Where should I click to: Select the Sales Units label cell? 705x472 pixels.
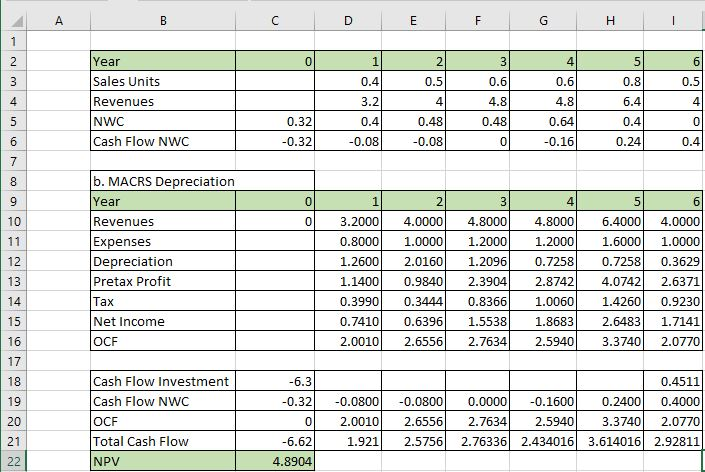(x=162, y=81)
